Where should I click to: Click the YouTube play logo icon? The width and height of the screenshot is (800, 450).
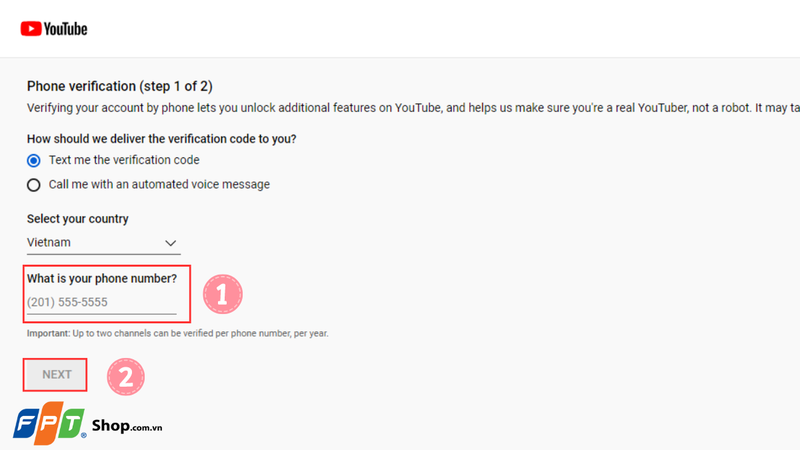click(x=31, y=29)
